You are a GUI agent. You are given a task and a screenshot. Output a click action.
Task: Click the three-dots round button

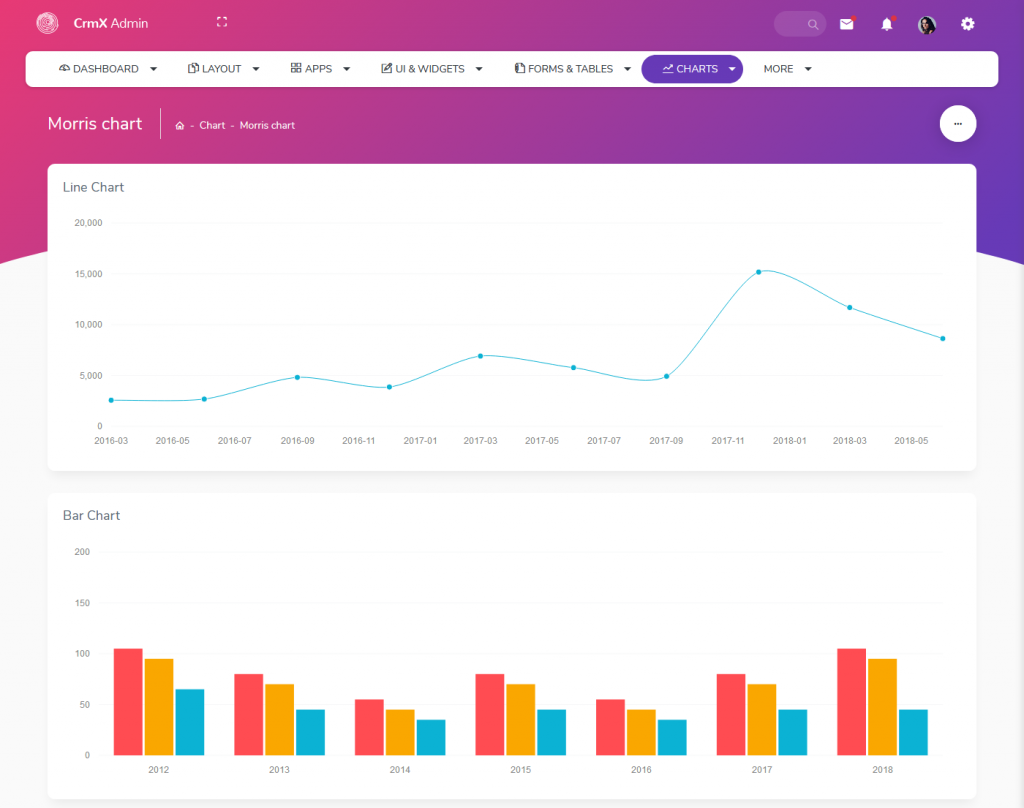tap(958, 124)
